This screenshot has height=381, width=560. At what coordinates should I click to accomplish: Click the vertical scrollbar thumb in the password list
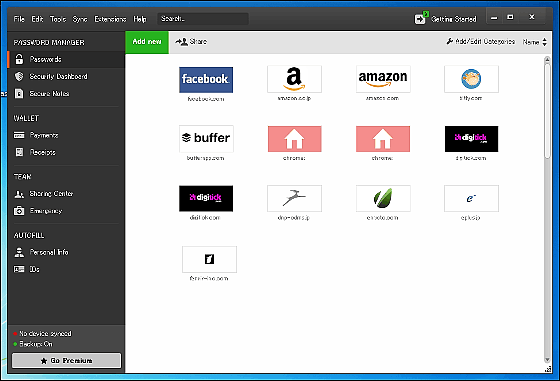(547, 111)
